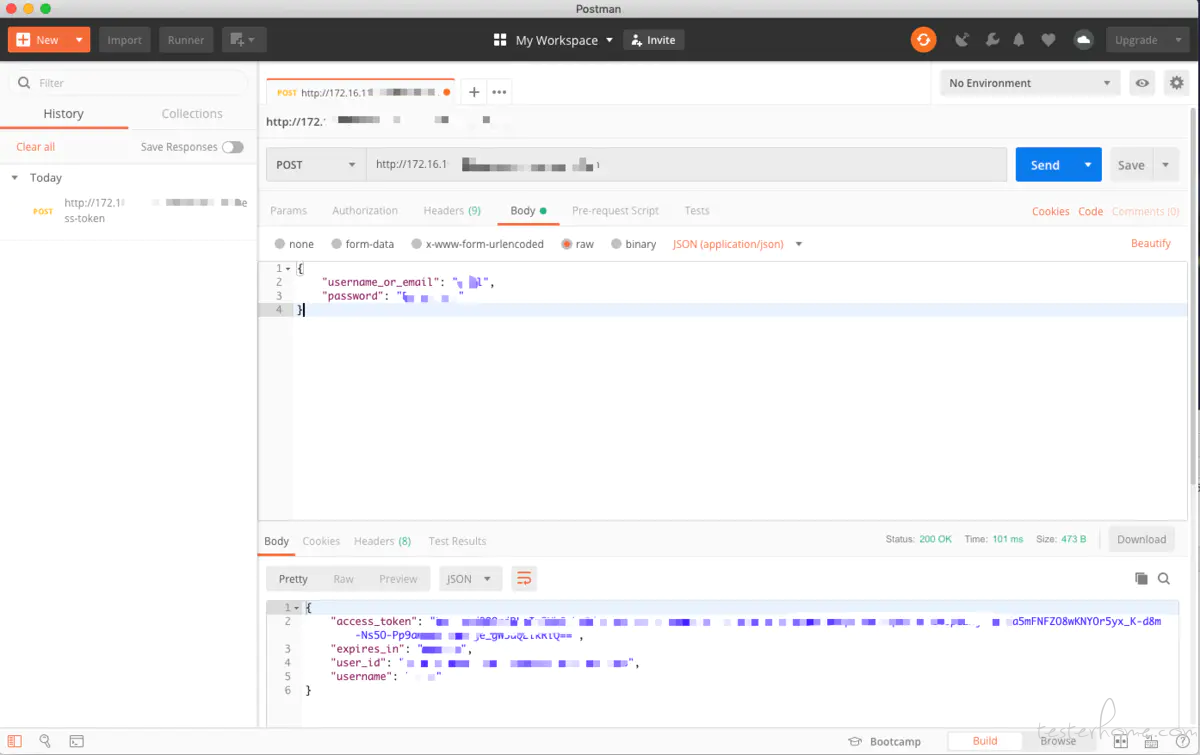Open the Pre-request Script tab
The height and width of the screenshot is (755, 1200).
pos(615,211)
